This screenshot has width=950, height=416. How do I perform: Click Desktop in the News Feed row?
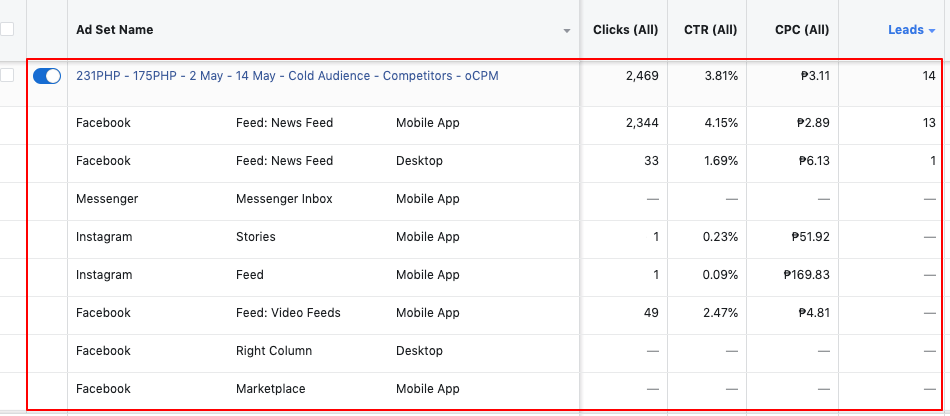(419, 161)
